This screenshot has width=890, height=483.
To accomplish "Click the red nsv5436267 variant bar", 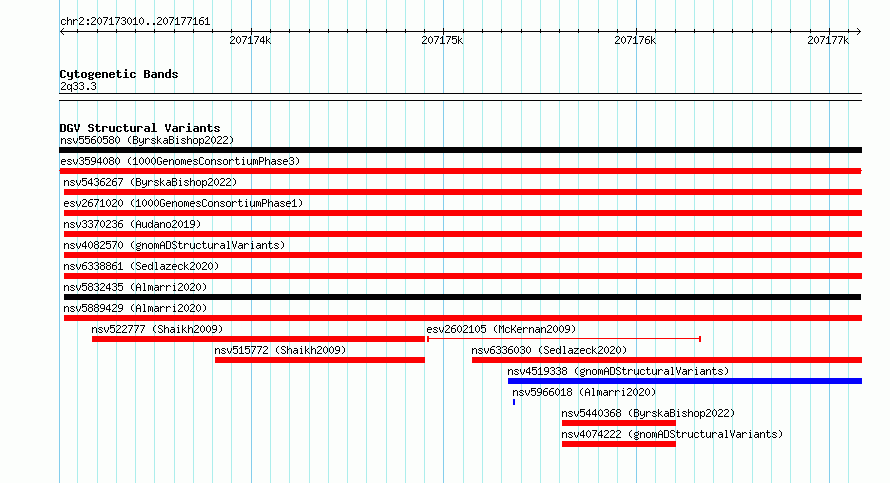I will (463, 192).
